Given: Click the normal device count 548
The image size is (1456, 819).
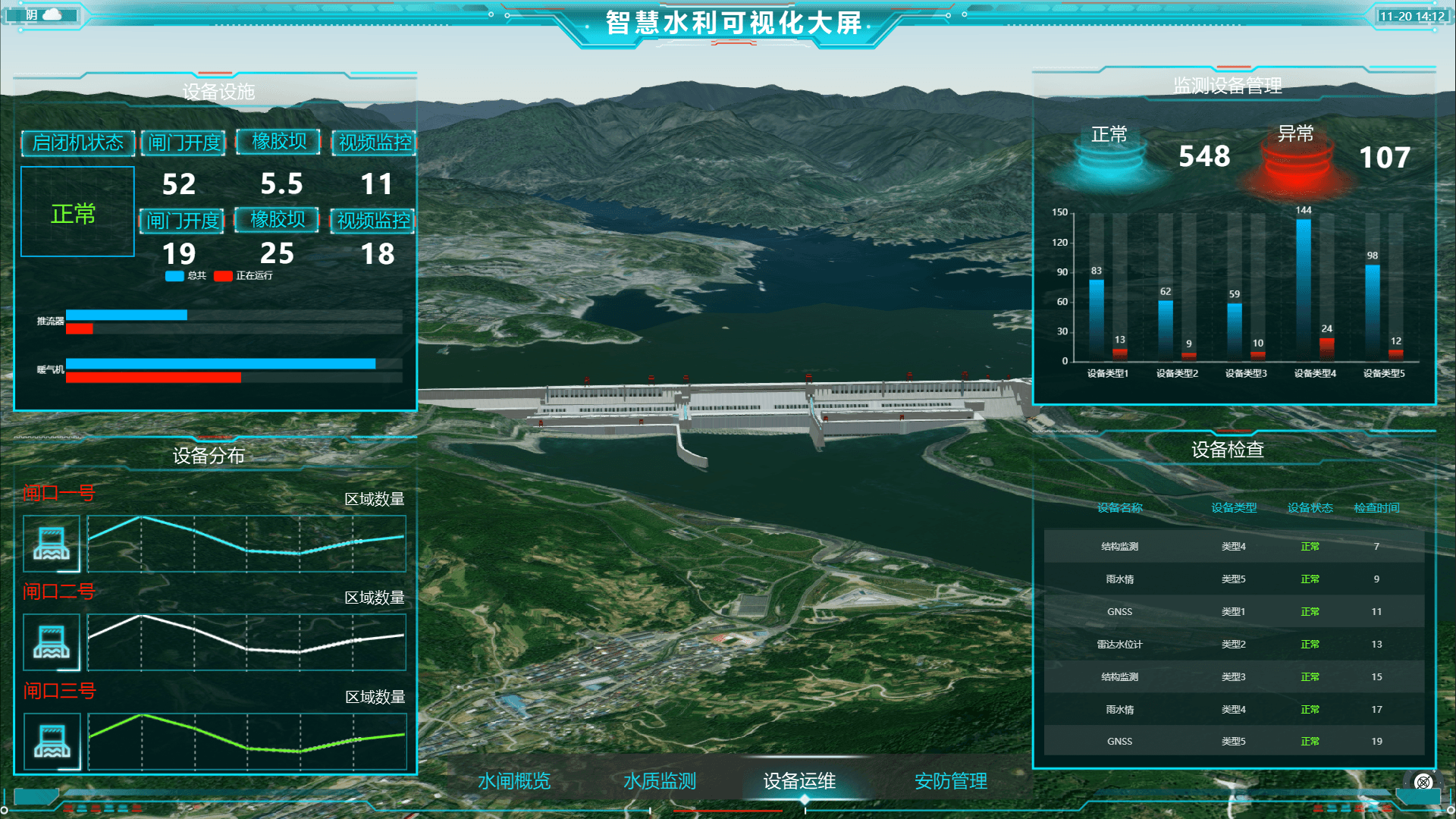Looking at the screenshot, I should [x=1204, y=156].
